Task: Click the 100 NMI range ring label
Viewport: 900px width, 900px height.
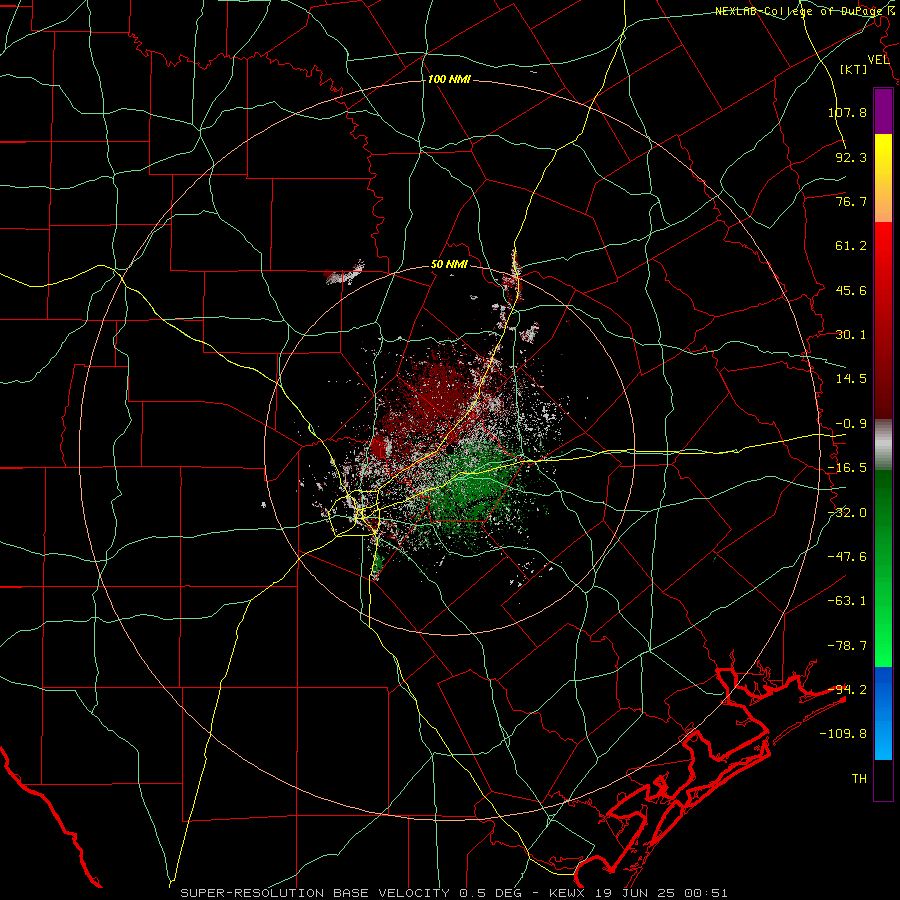Action: (x=449, y=79)
